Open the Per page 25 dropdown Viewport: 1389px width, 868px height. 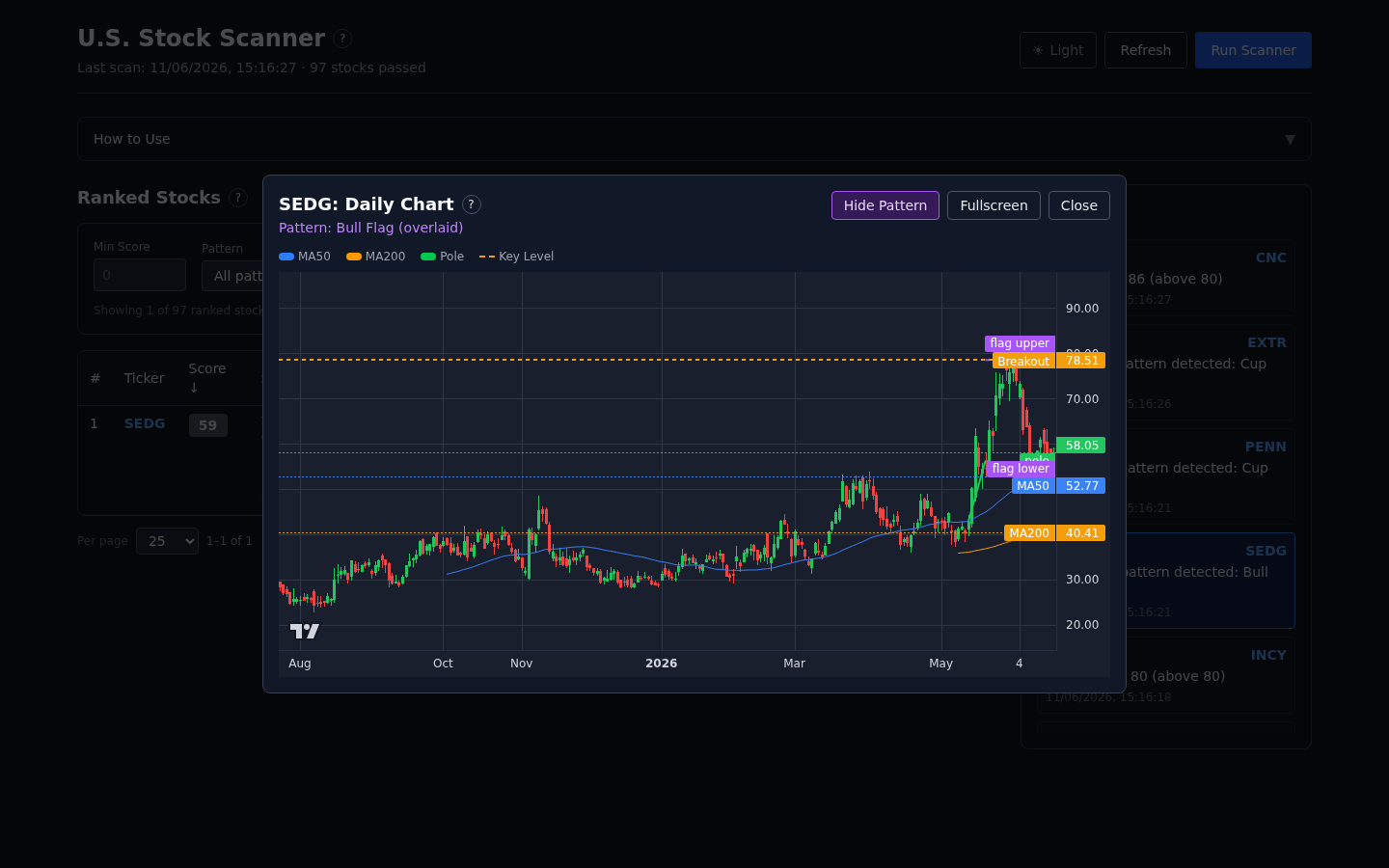tap(167, 541)
